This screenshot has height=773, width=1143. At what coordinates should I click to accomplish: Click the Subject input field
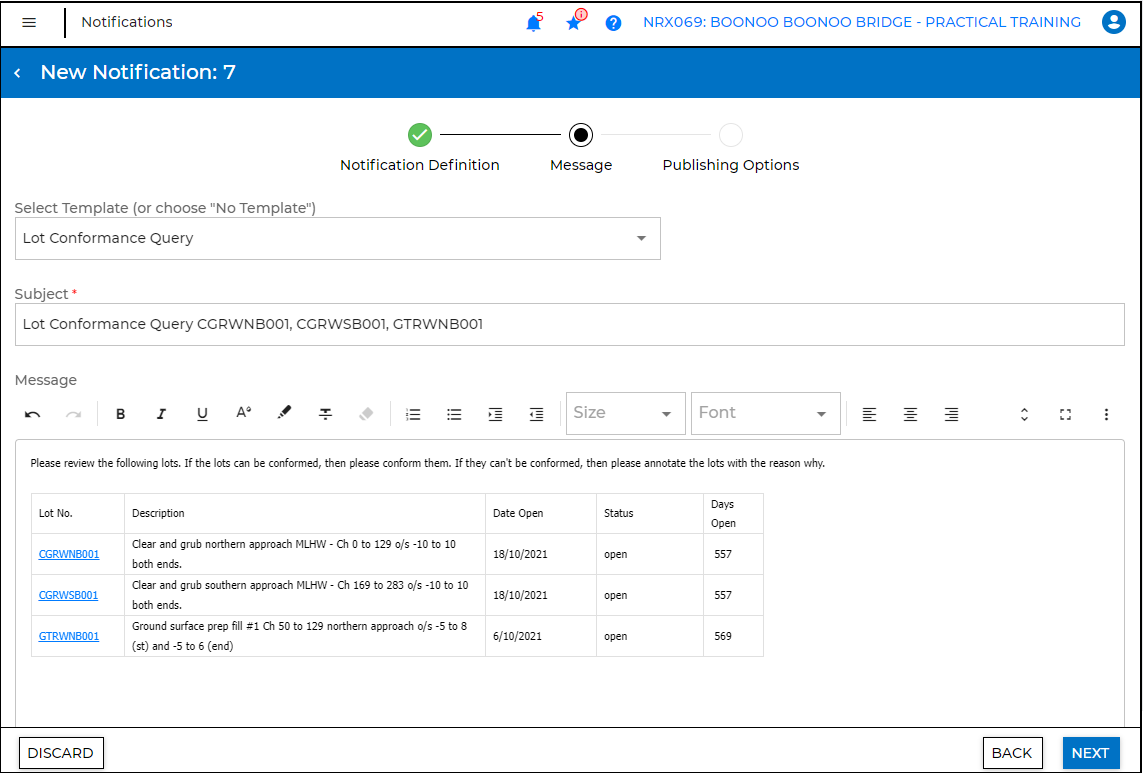pos(569,325)
